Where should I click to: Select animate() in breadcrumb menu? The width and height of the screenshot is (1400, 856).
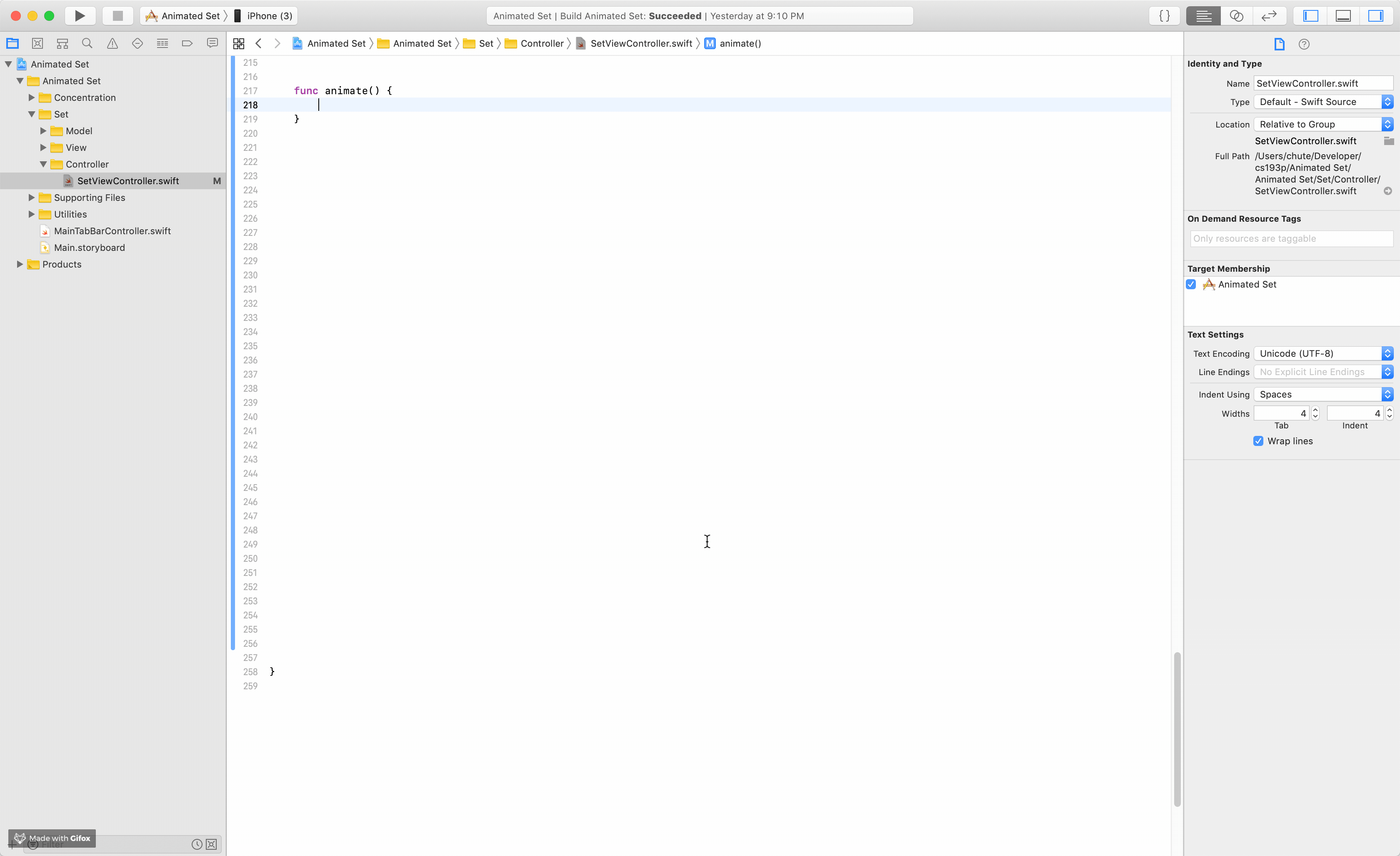click(739, 43)
